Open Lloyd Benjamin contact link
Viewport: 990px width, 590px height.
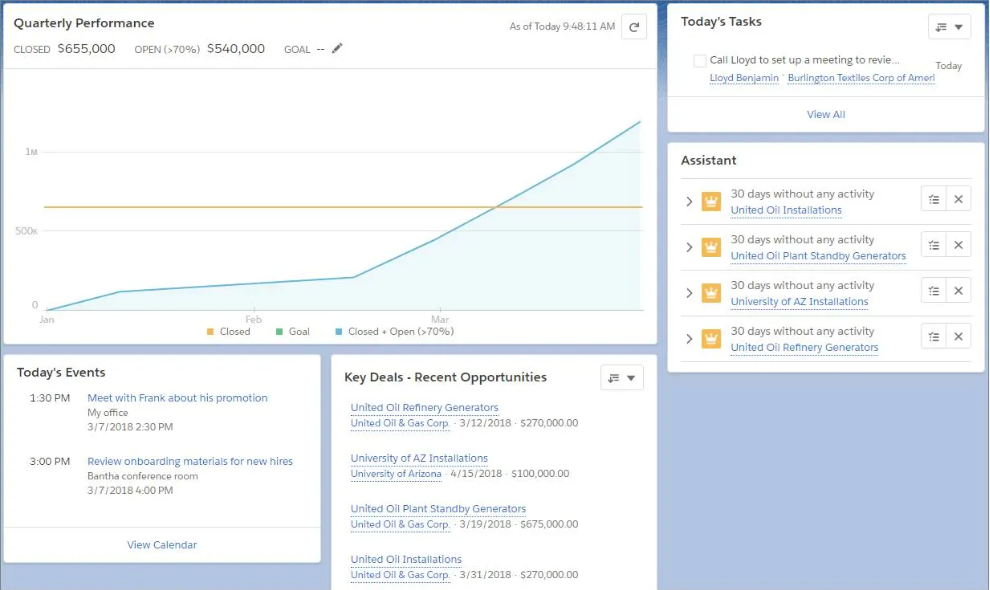(743, 78)
